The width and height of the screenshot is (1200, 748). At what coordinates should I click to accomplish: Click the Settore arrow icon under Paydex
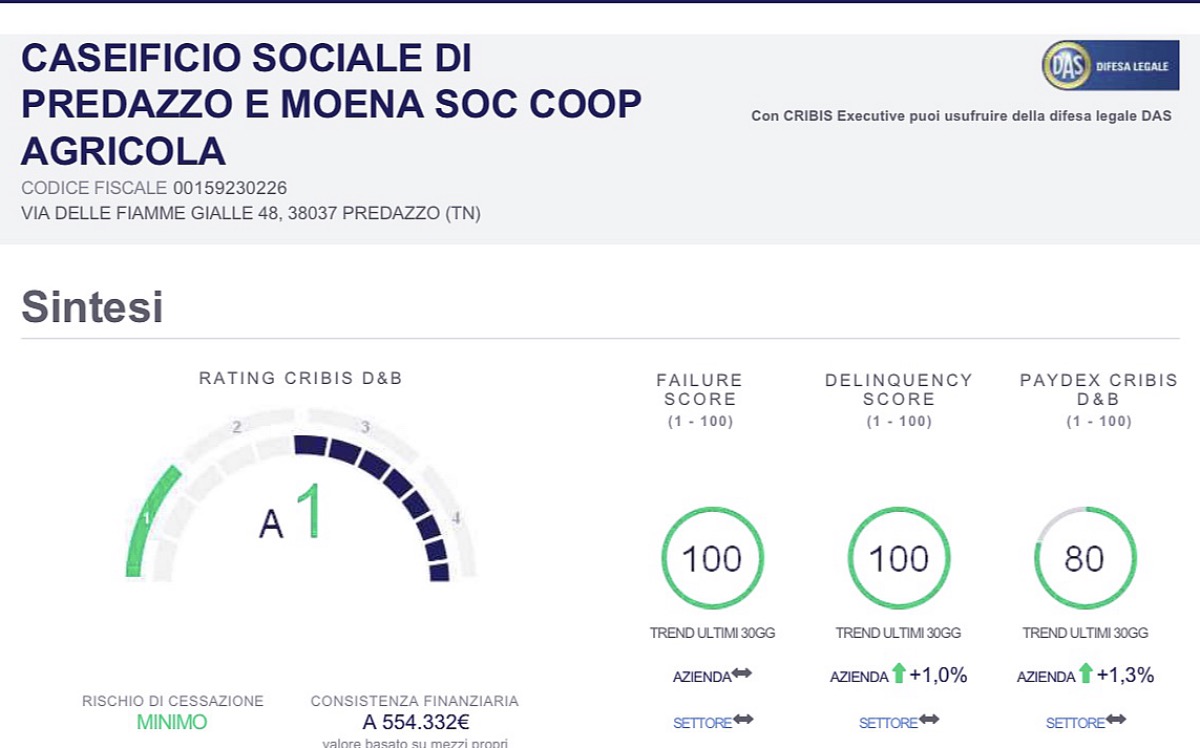(x=1116, y=720)
